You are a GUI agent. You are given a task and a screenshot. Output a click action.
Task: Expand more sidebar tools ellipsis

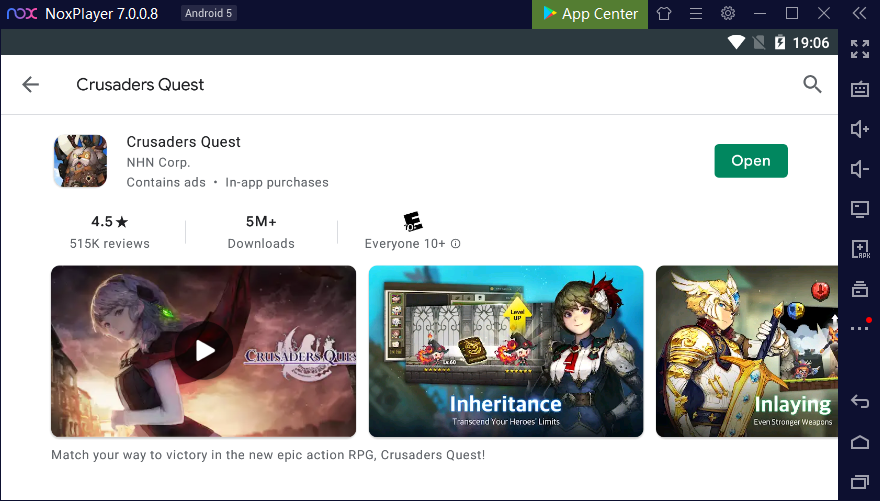tap(859, 328)
